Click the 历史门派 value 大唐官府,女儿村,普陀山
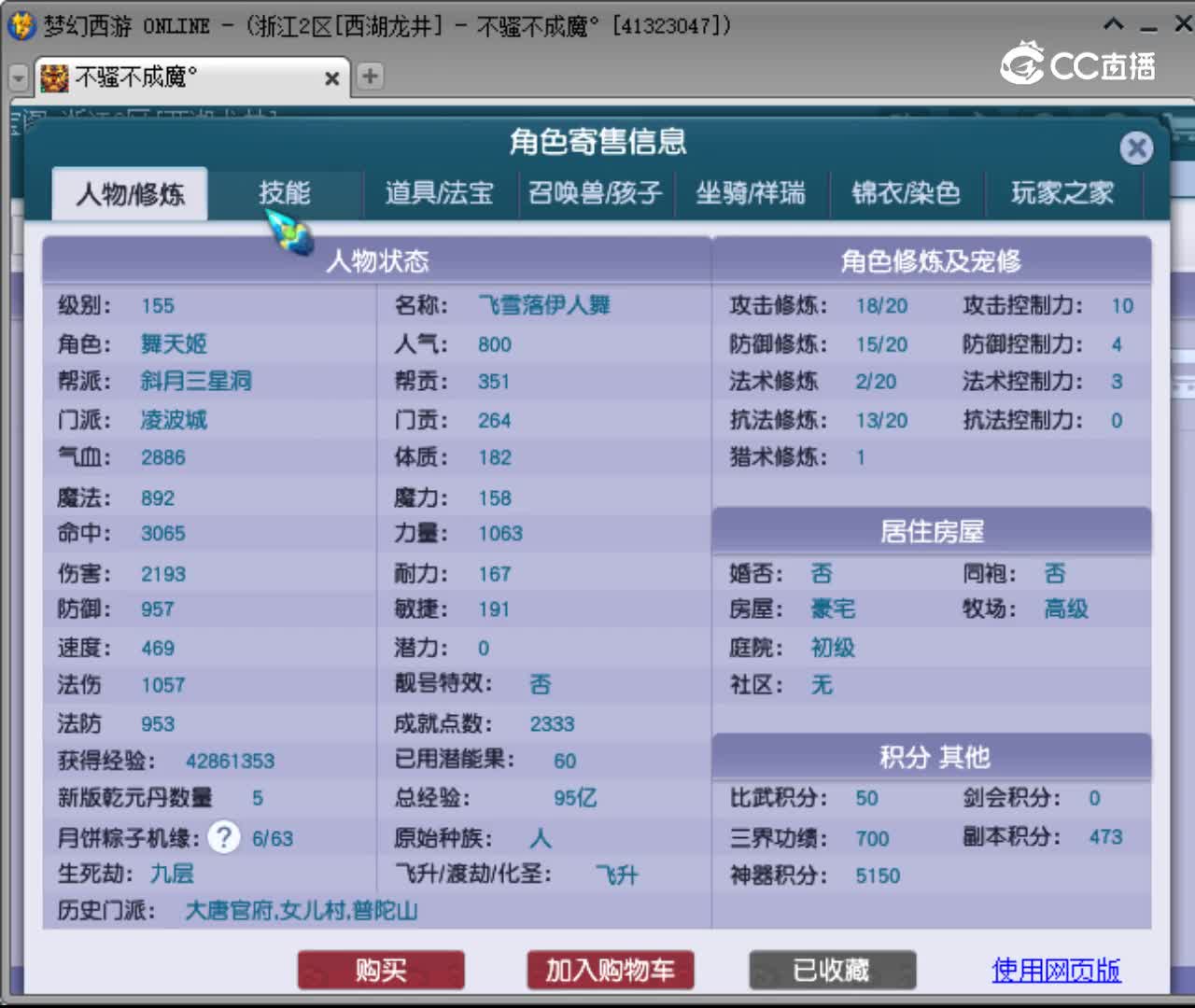This screenshot has width=1195, height=1008. [x=302, y=910]
